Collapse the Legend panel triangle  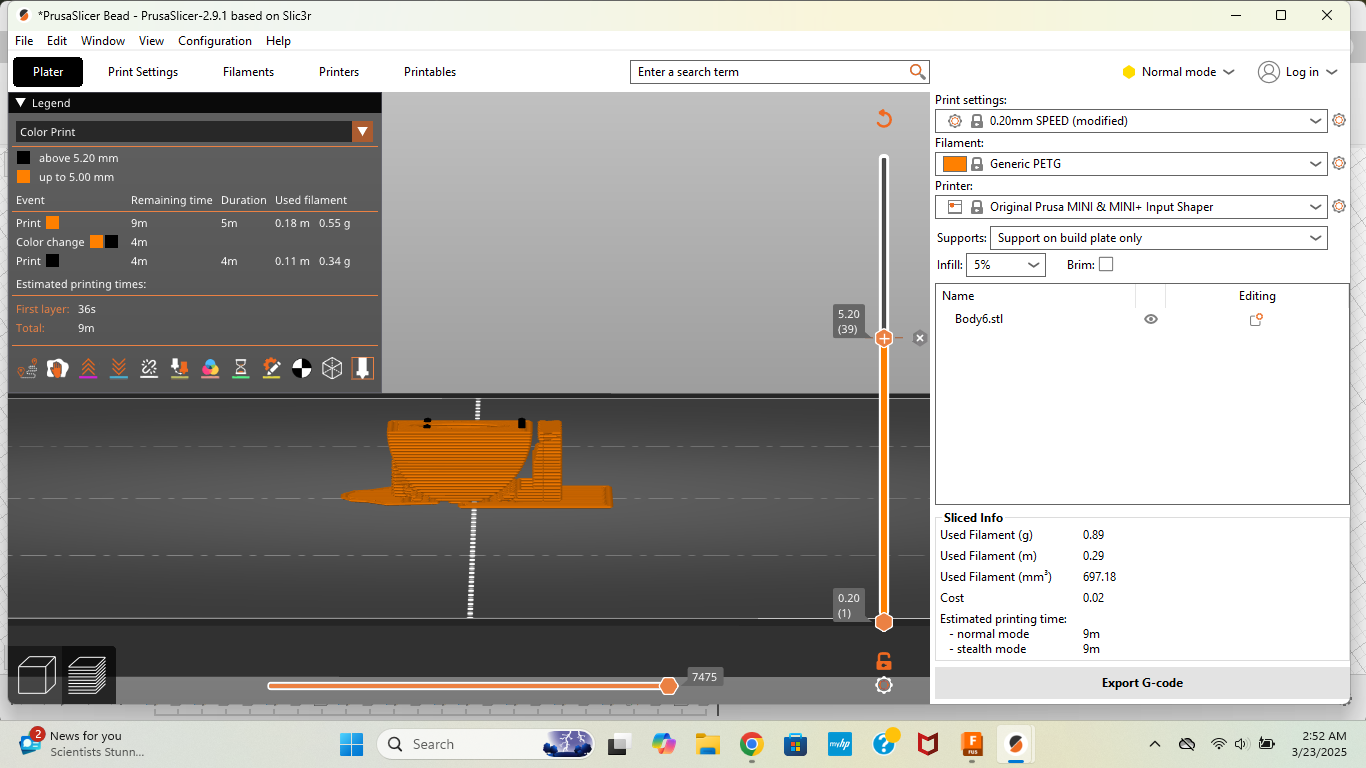21,103
